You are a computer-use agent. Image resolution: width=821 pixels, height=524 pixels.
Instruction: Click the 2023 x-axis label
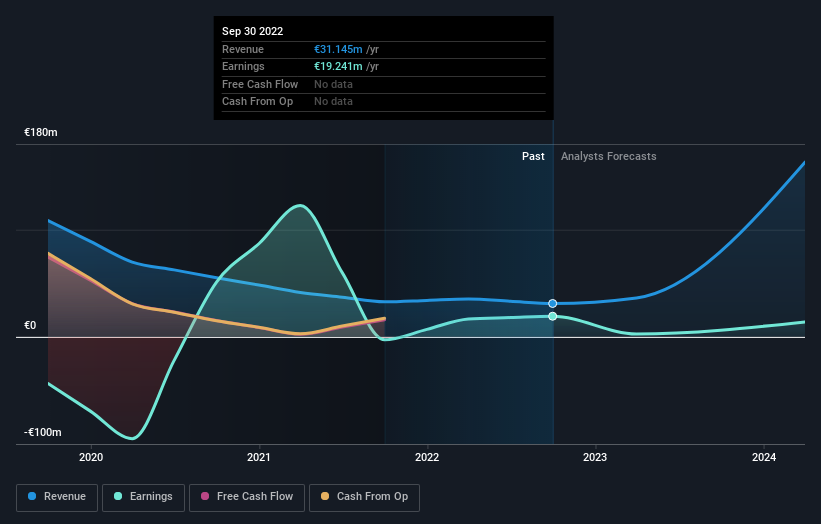click(595, 457)
